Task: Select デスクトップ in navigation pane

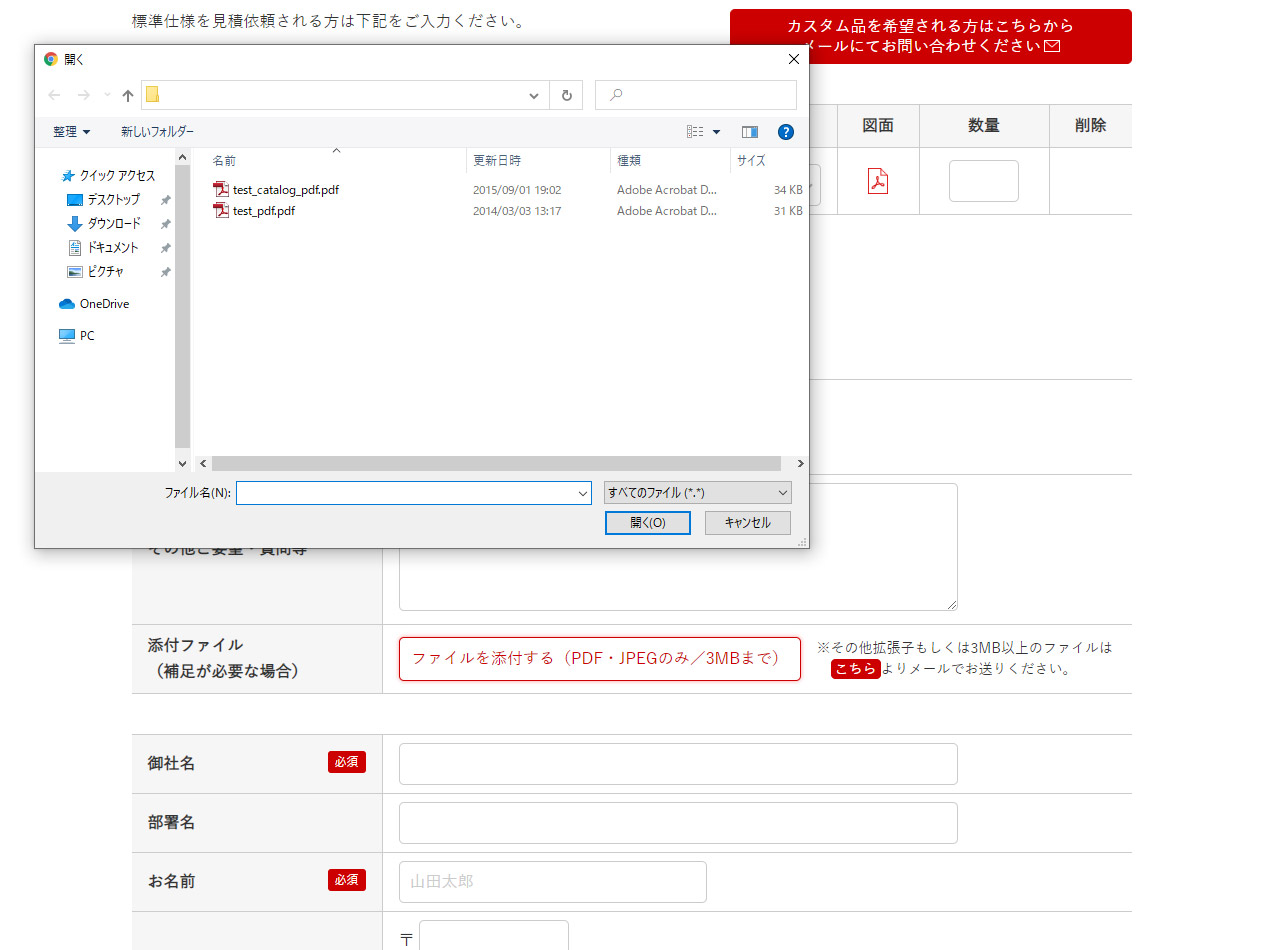Action: click(104, 199)
